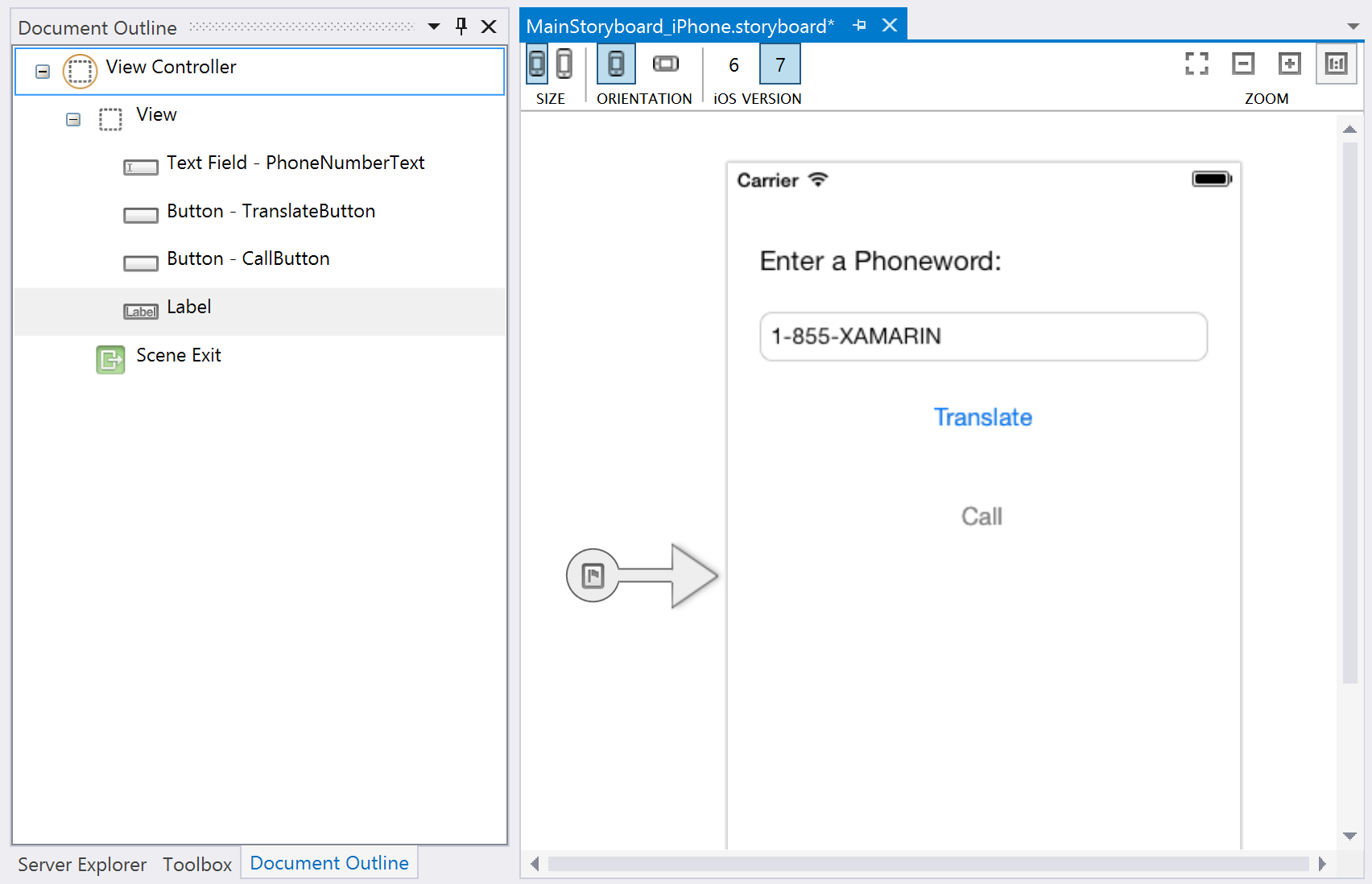
Task: Click the initial scene entry arrow icon
Action: click(x=593, y=576)
